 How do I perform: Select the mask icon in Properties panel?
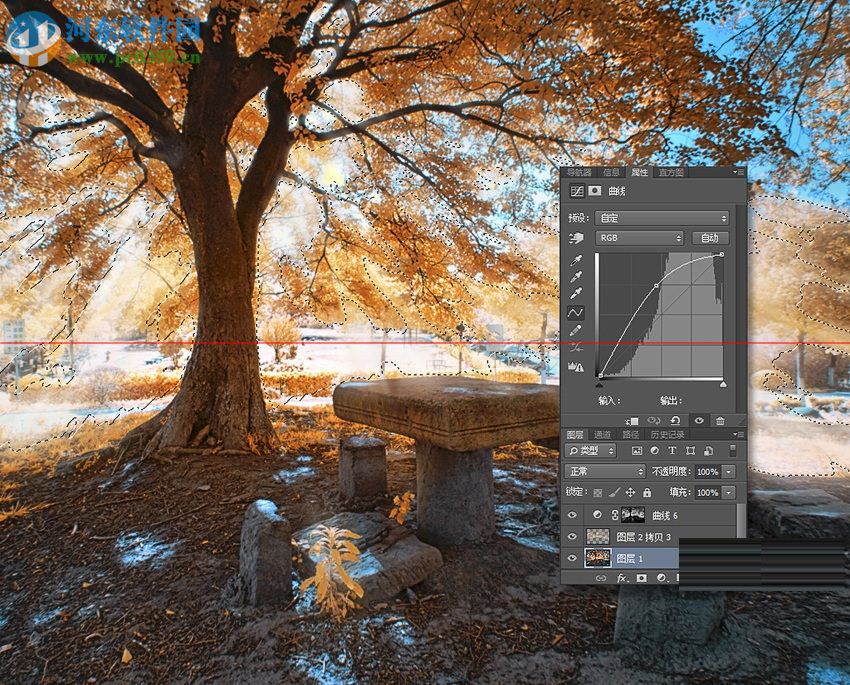point(595,191)
